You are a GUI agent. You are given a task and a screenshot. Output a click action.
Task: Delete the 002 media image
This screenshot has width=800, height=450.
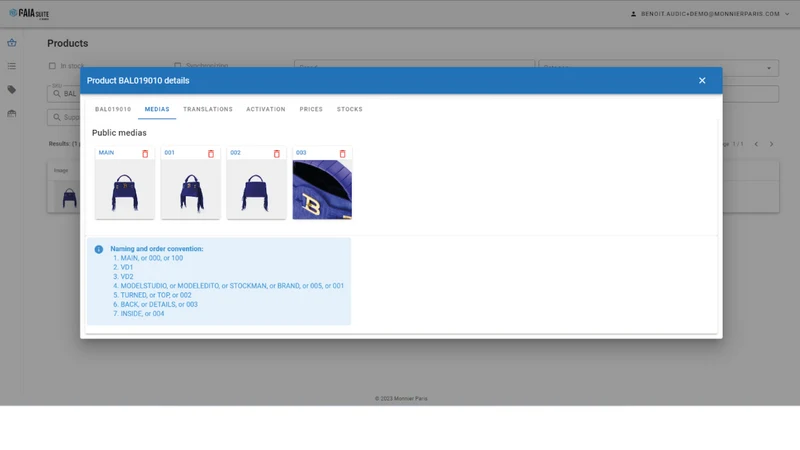pyautogui.click(x=277, y=154)
